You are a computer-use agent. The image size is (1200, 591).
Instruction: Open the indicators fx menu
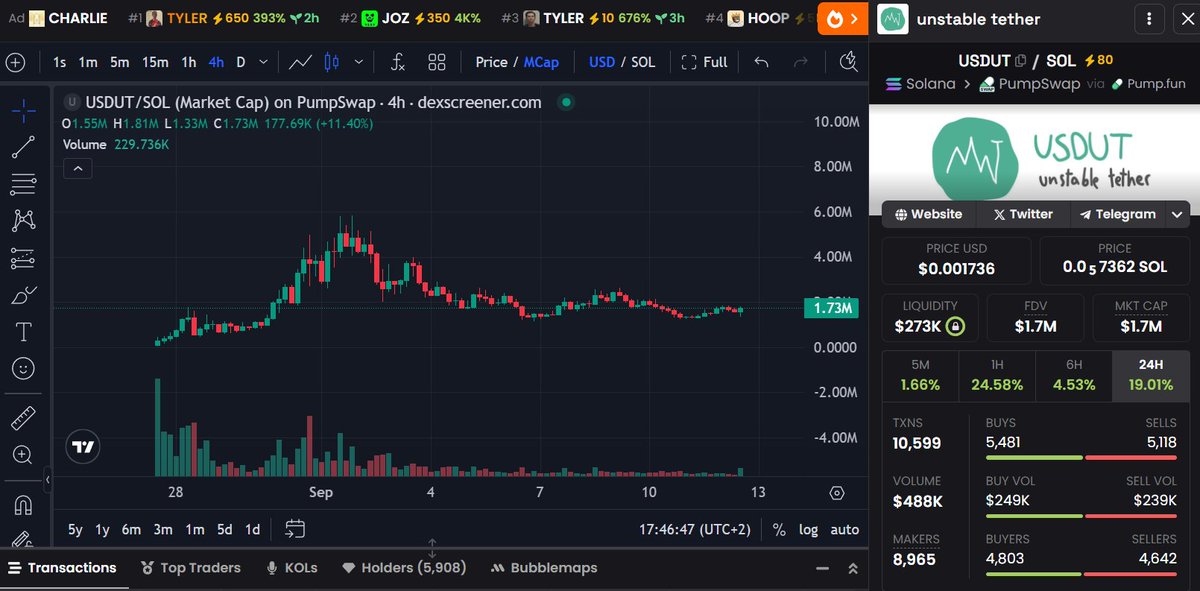coord(397,62)
